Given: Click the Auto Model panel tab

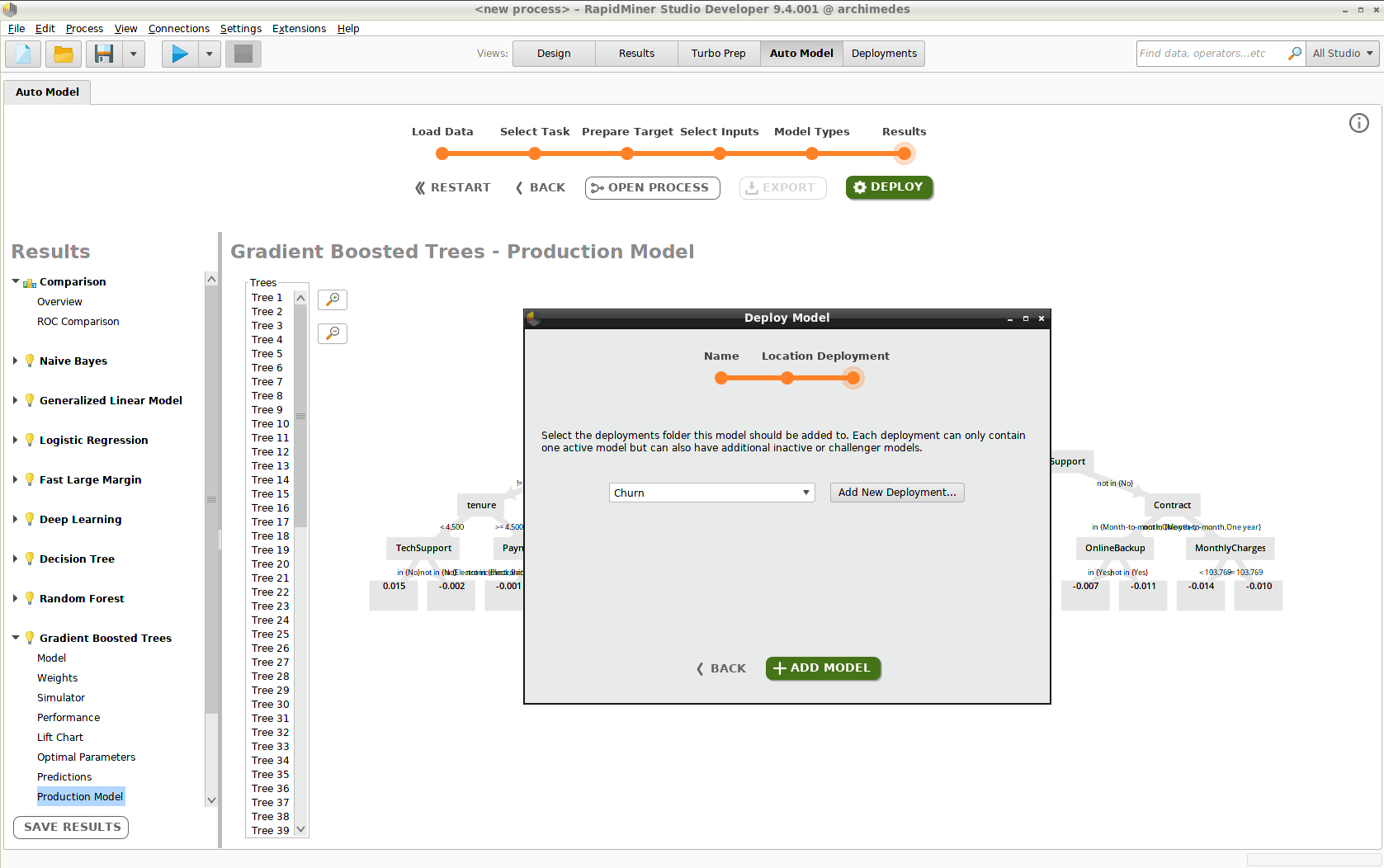Looking at the screenshot, I should tap(47, 92).
